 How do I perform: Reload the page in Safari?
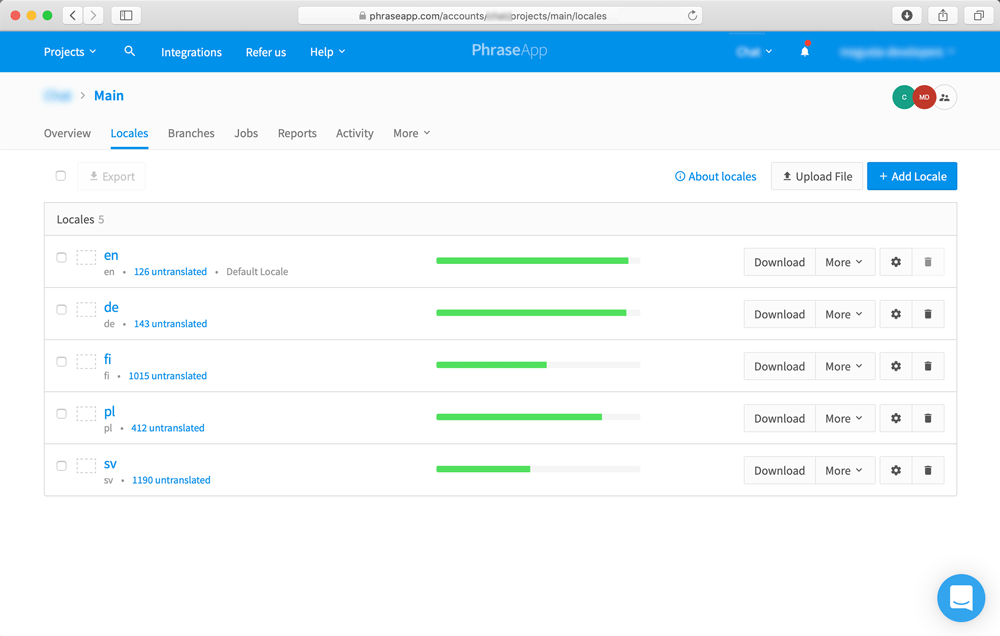[692, 15]
